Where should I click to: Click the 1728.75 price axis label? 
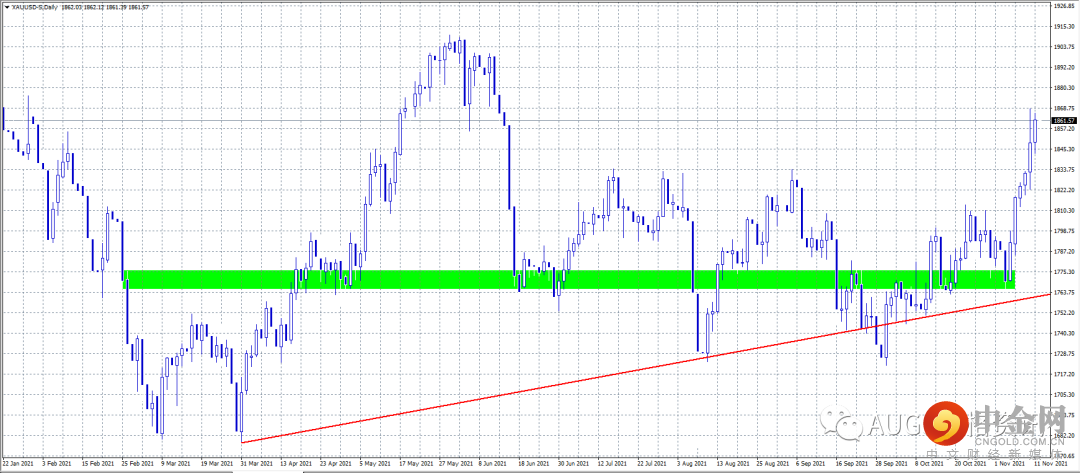(1065, 354)
